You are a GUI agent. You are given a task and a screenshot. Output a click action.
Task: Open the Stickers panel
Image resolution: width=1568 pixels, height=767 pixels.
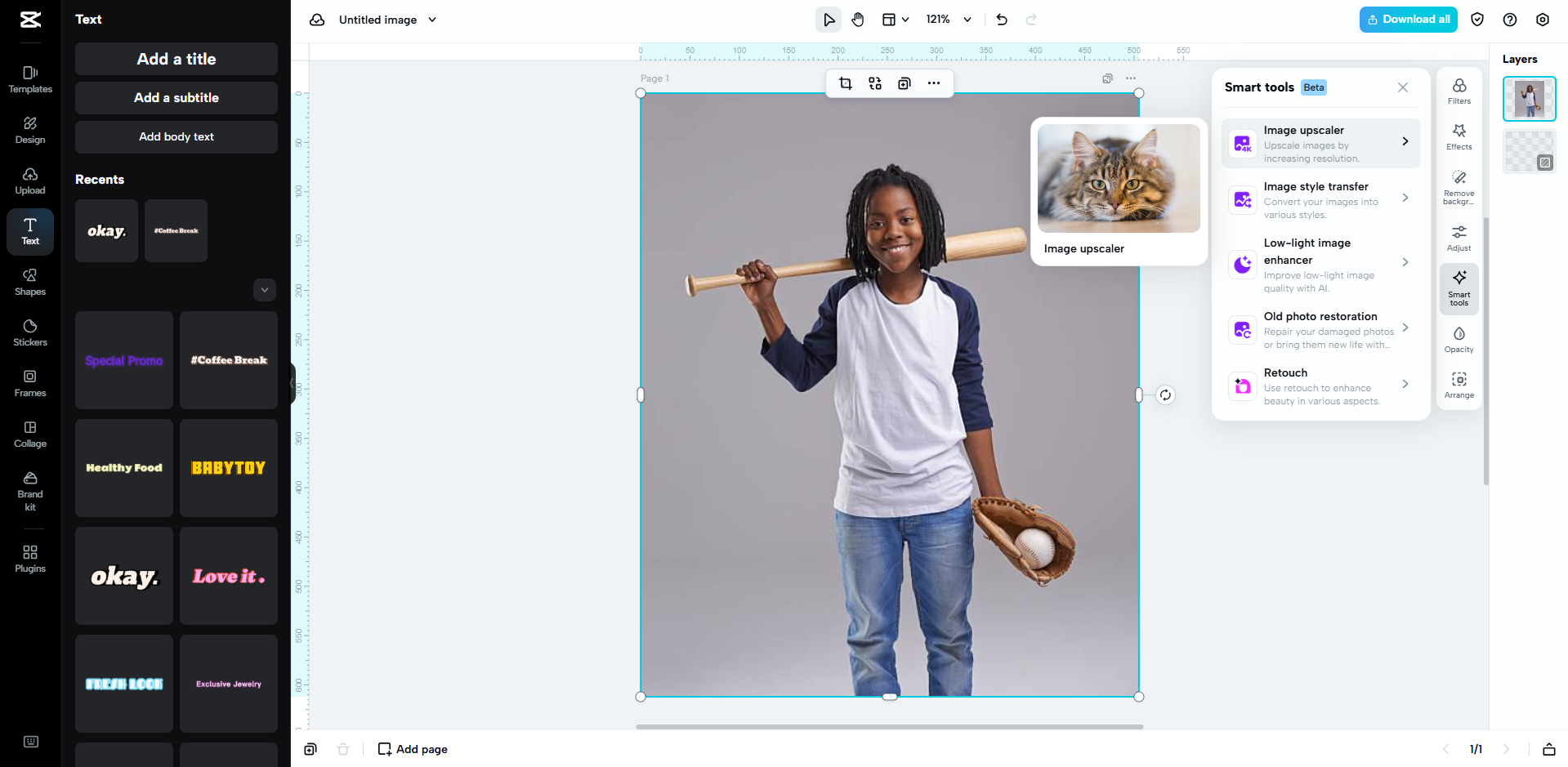tap(29, 331)
